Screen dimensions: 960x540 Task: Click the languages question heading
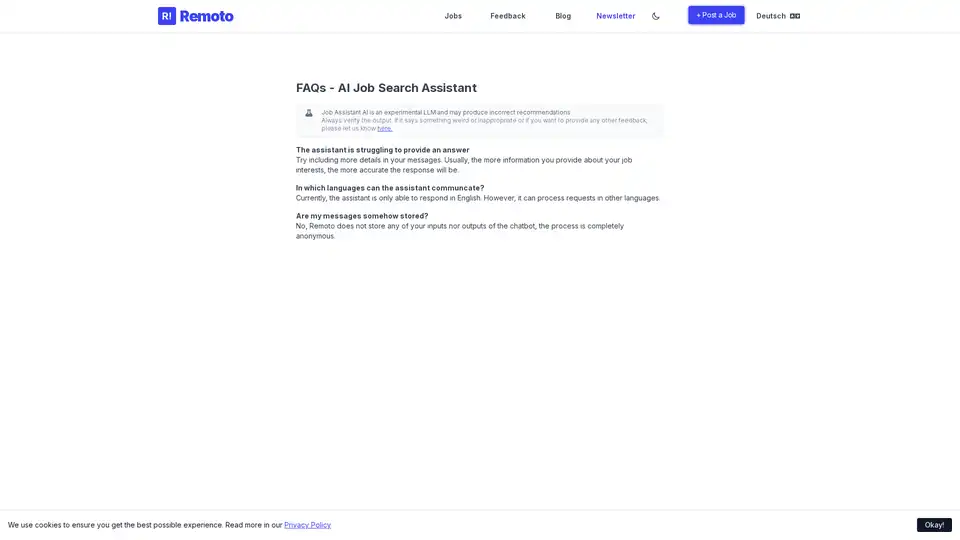click(x=389, y=188)
